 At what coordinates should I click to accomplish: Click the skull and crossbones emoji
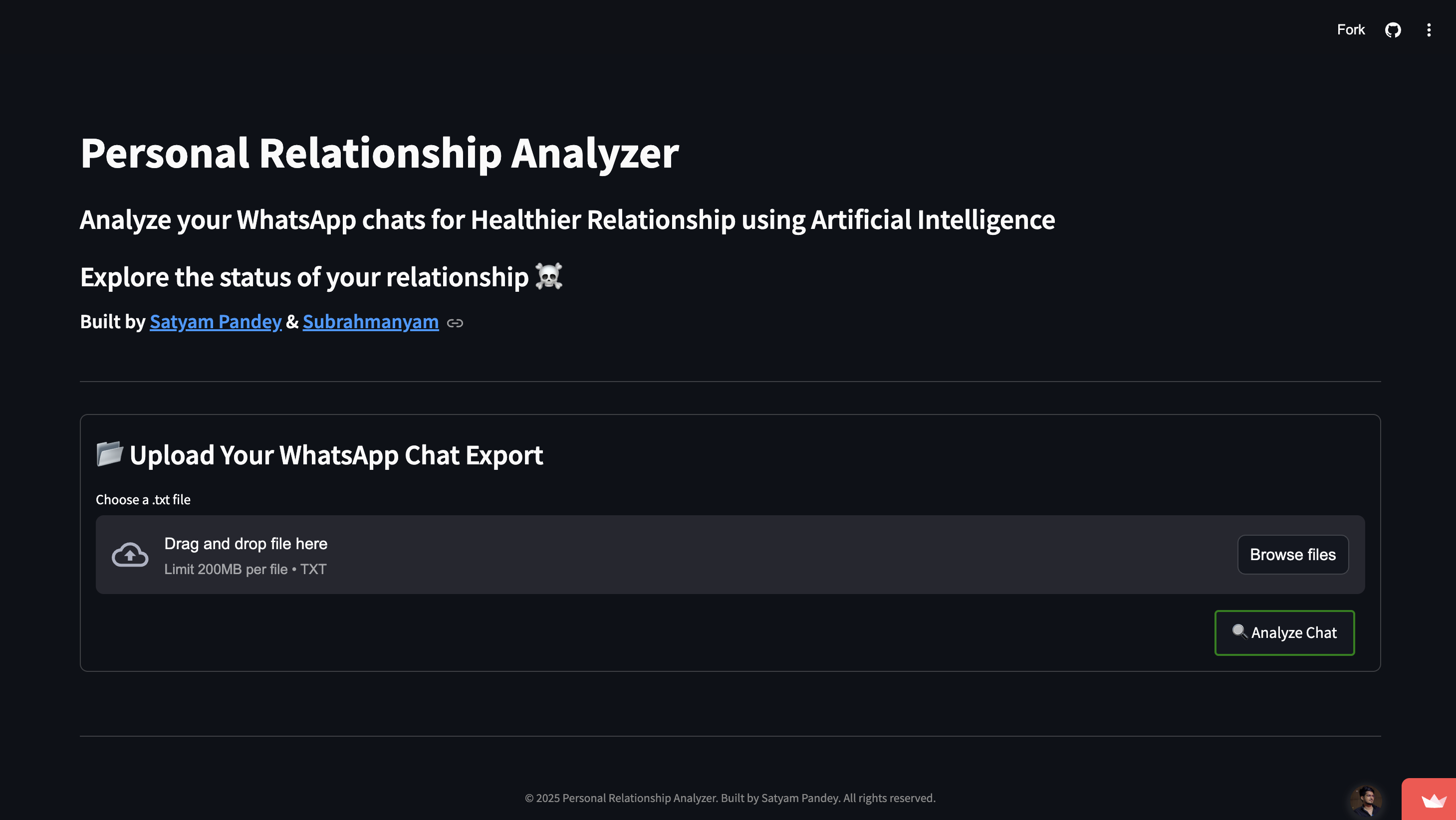point(548,276)
